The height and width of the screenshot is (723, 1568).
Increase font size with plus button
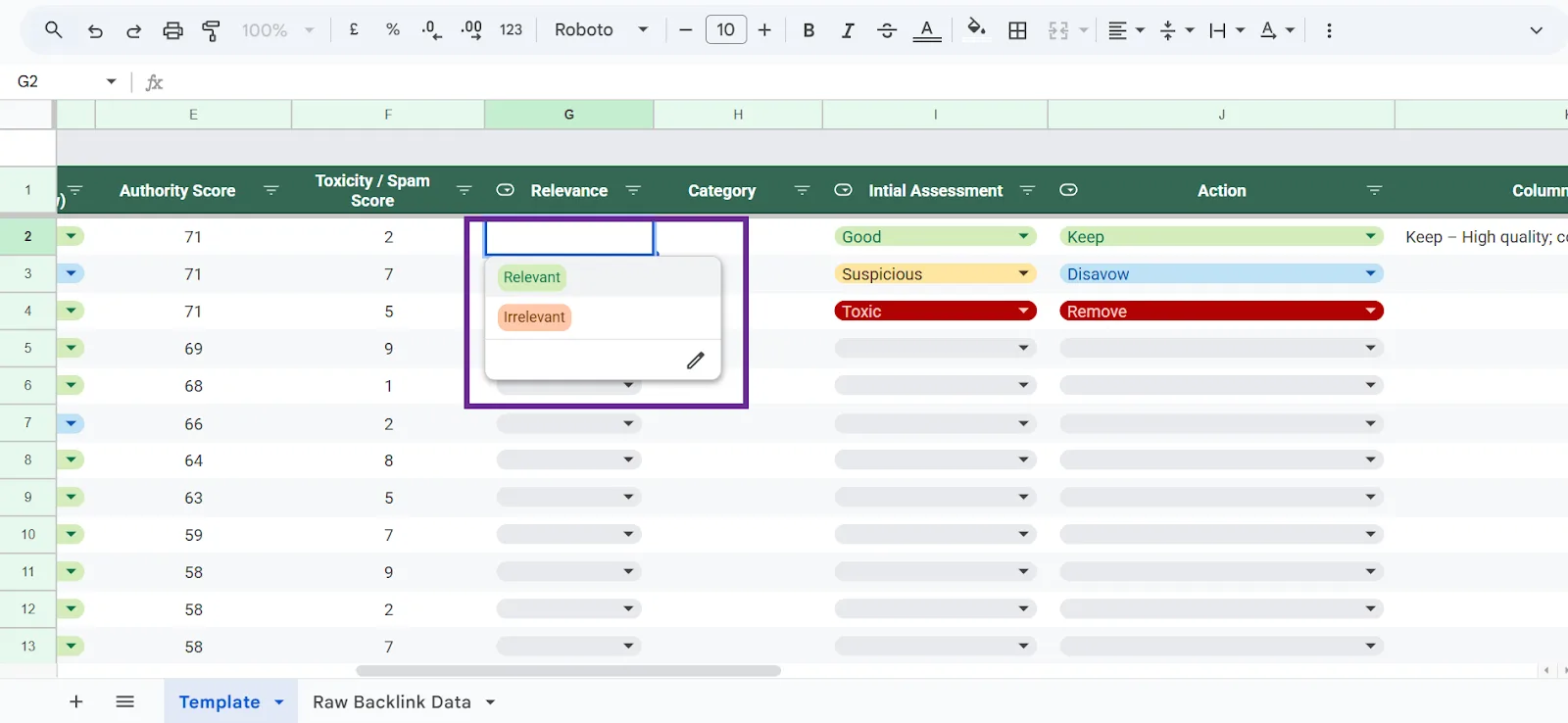pos(764,30)
